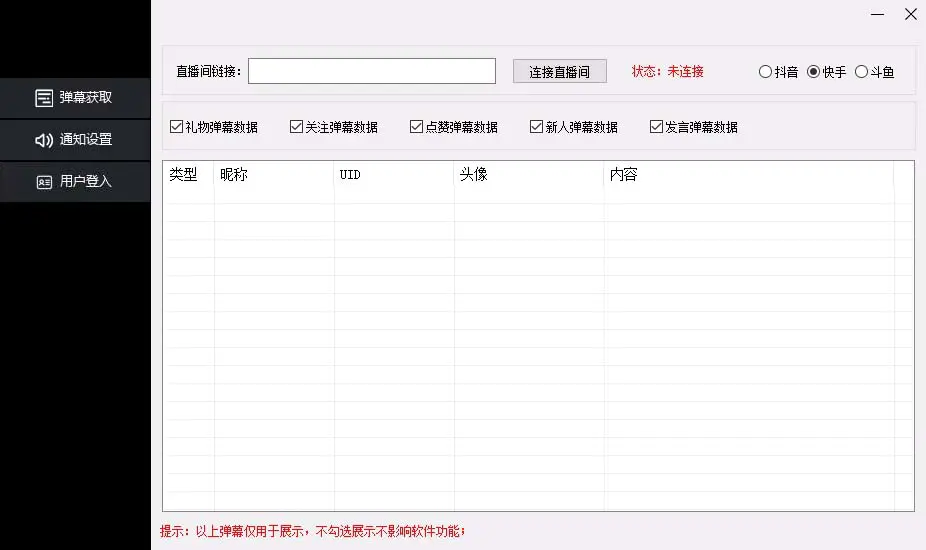
Task: Click the 弹幕获取 list icon in sidebar
Action: coord(44,98)
